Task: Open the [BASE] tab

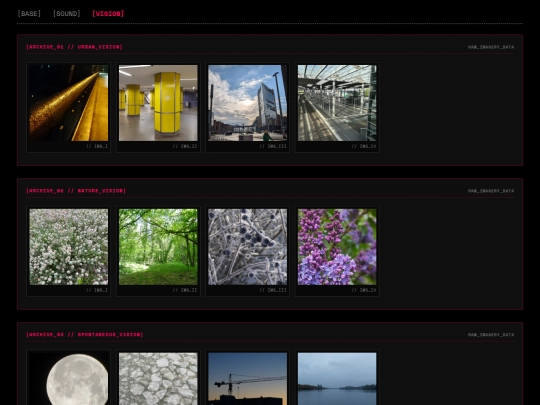Action: [x=29, y=13]
